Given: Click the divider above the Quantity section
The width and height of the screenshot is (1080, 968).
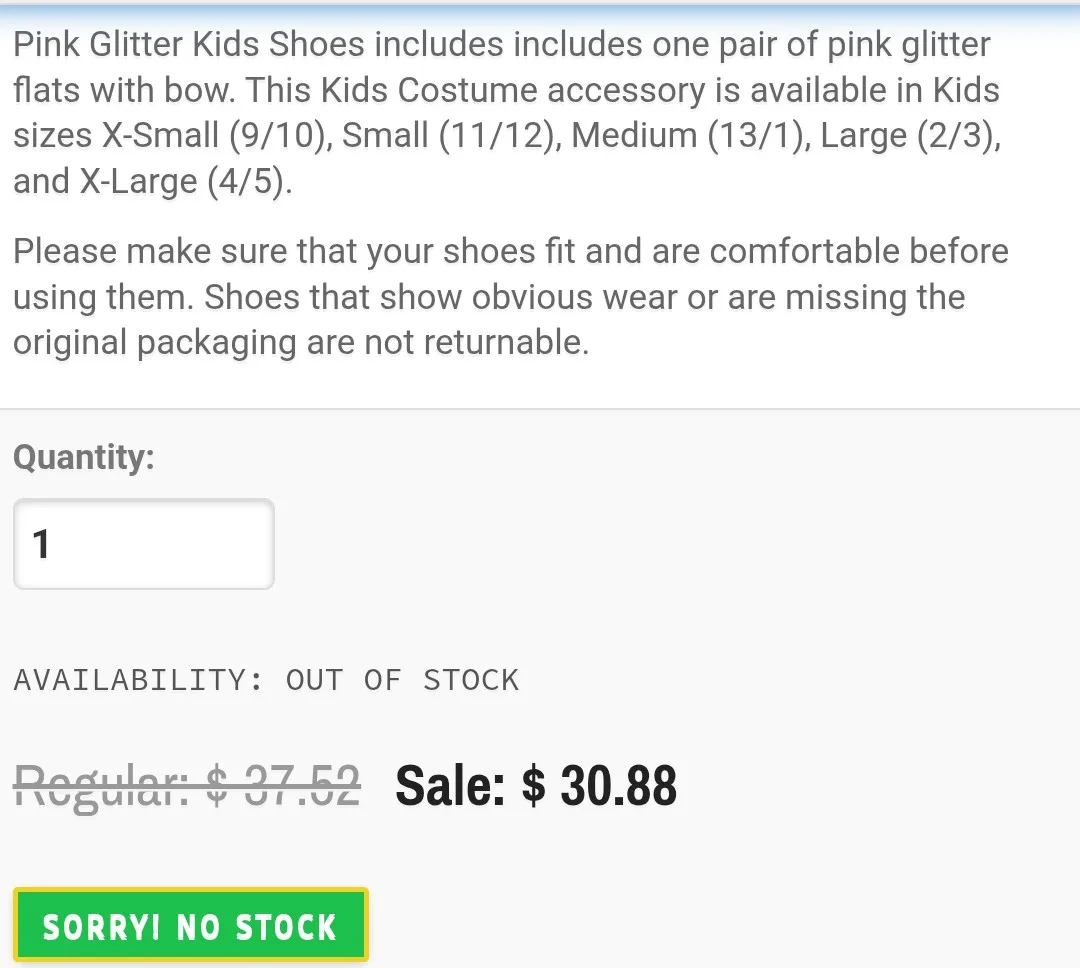Looking at the screenshot, I should pos(540,408).
